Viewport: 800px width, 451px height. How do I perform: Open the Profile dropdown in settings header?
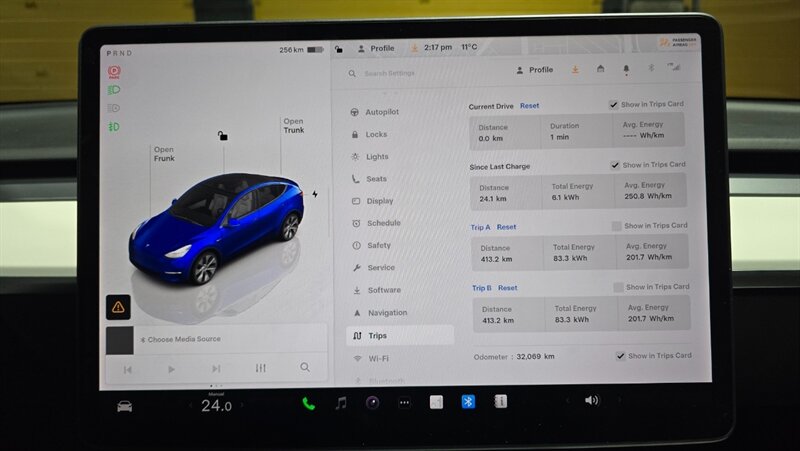(x=534, y=70)
